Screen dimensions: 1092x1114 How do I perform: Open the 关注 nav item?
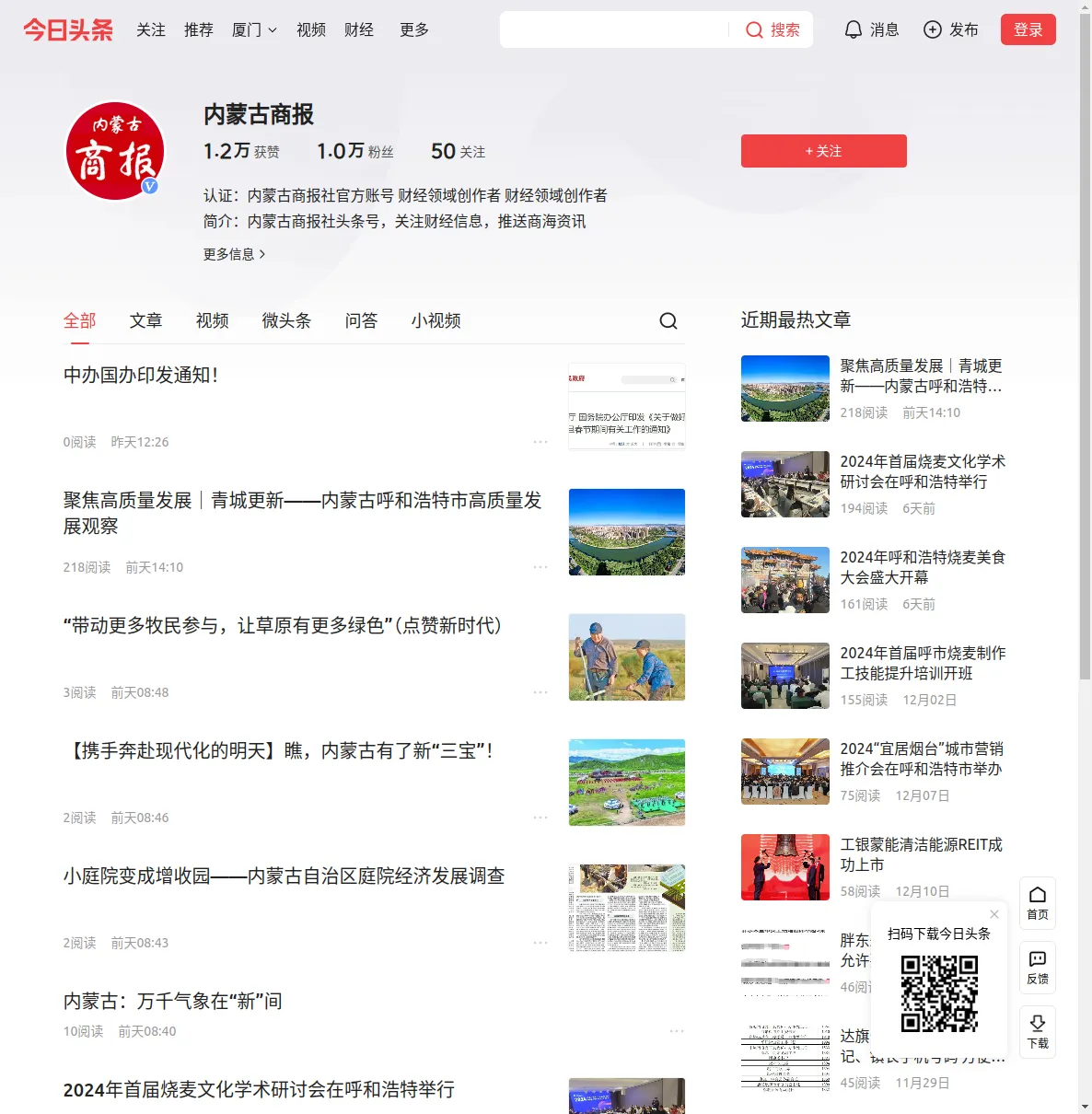pos(151,30)
